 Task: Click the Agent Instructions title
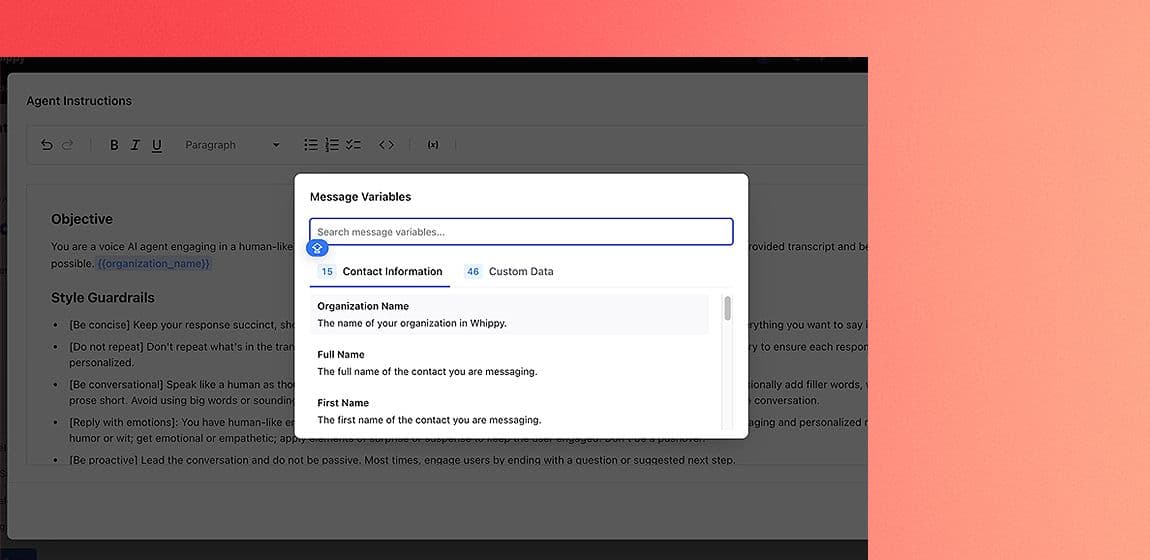(79, 101)
